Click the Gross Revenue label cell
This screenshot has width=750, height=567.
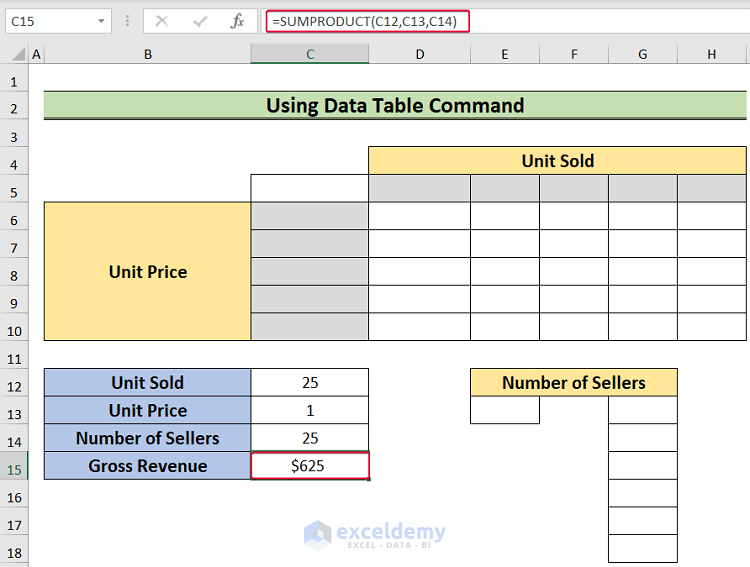click(x=147, y=466)
